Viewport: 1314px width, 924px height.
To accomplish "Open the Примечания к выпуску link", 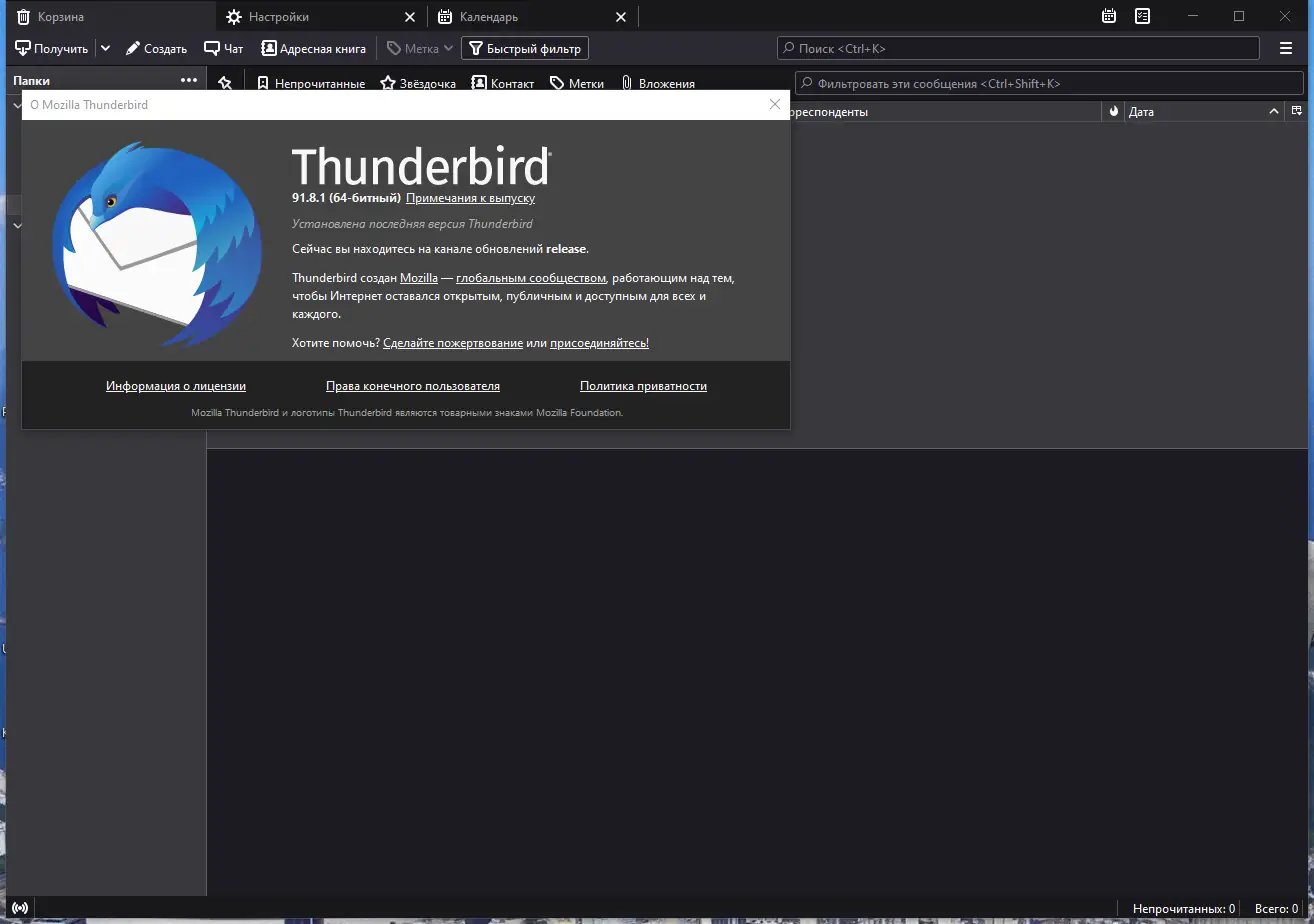I will 470,198.
